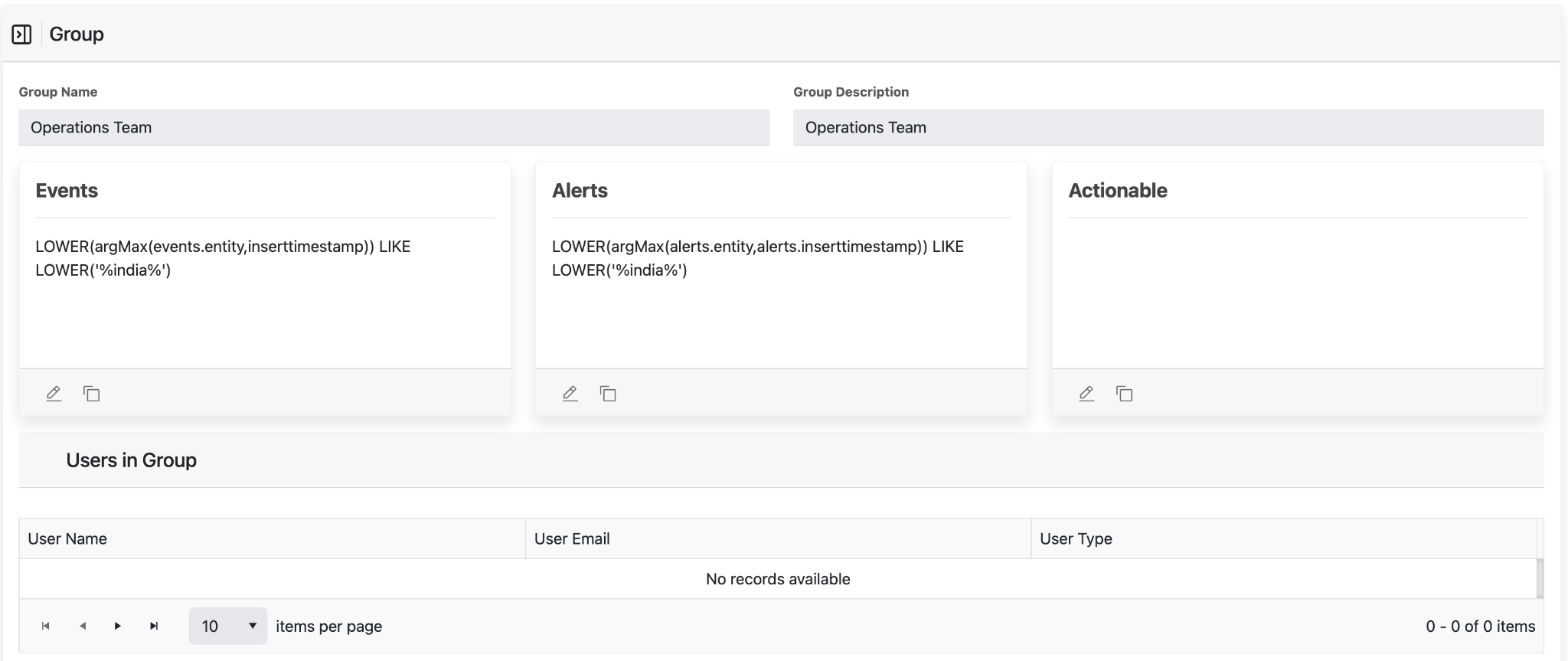Copy the Actionable filter query

pyautogui.click(x=1124, y=394)
